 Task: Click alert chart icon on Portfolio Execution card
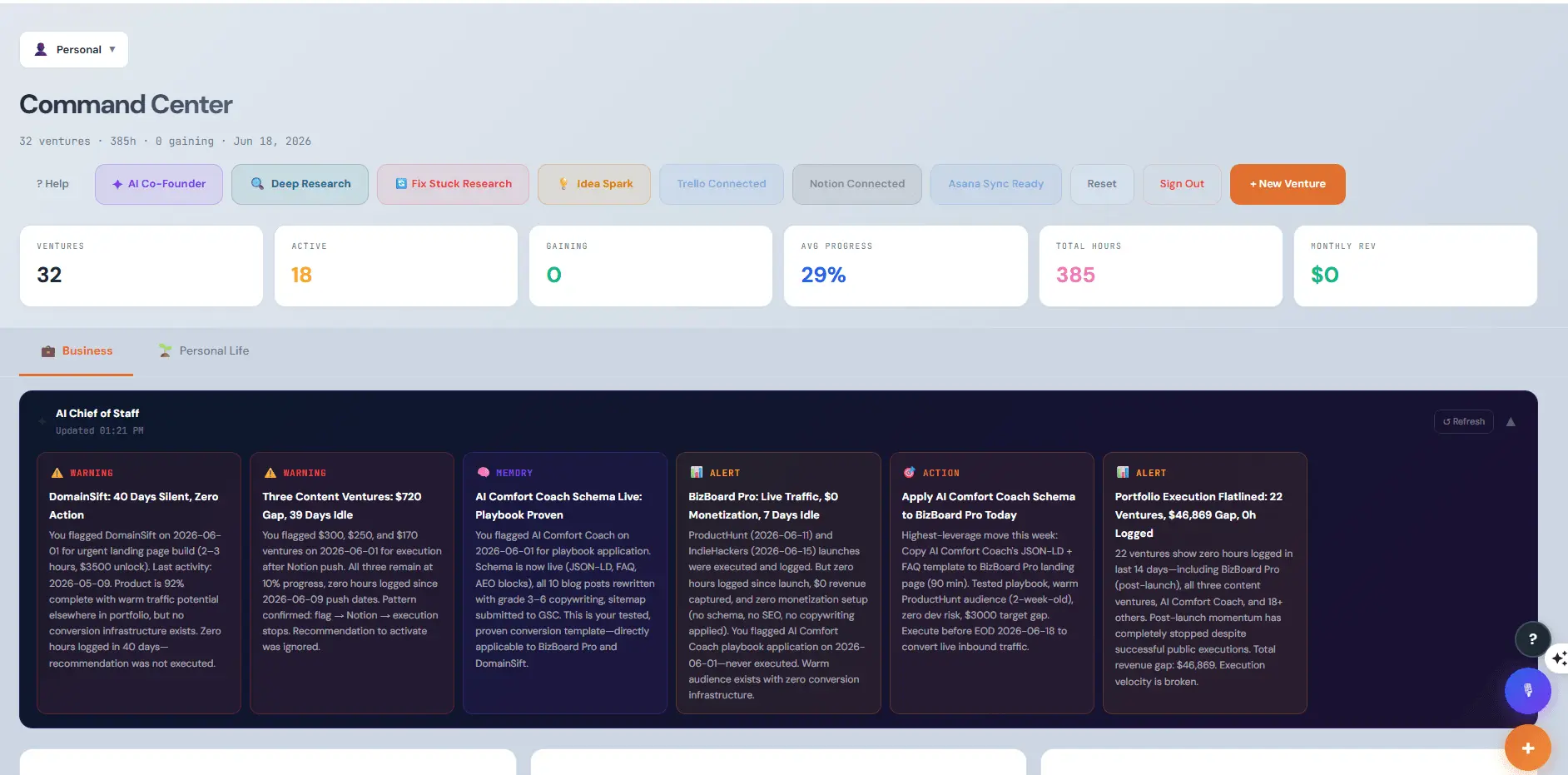(x=1123, y=472)
